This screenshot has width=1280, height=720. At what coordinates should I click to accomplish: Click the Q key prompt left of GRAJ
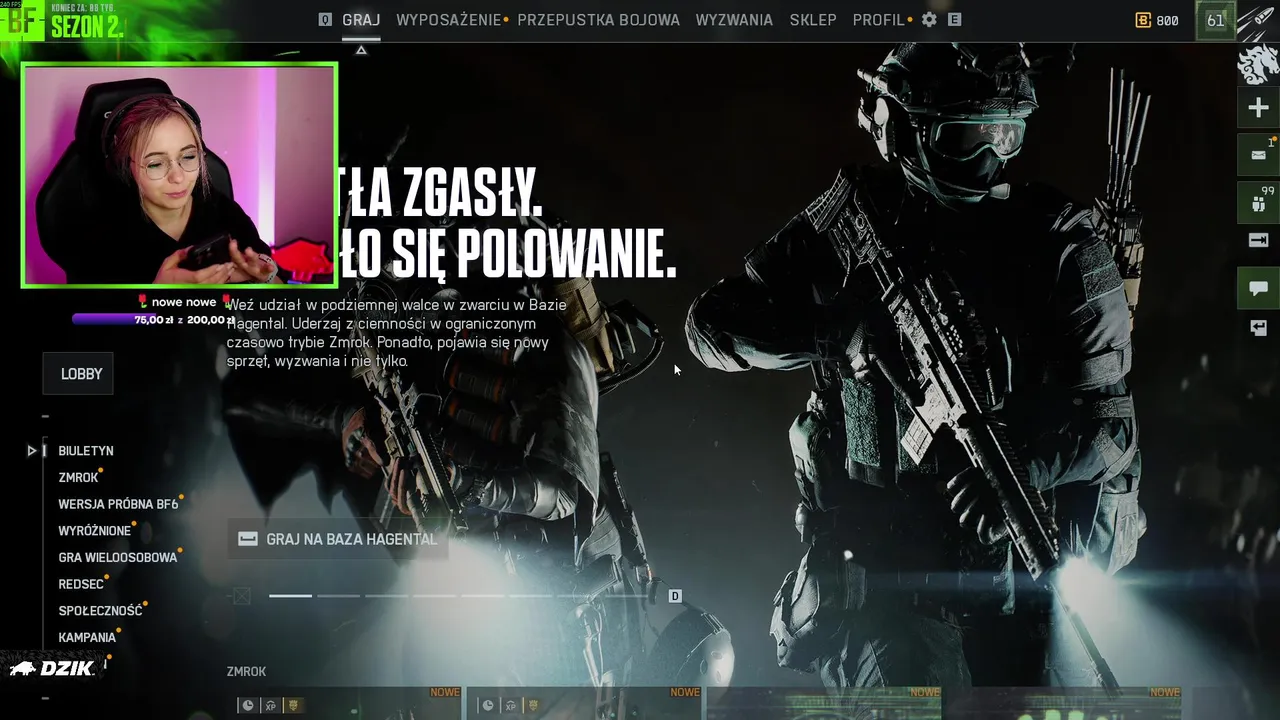click(x=325, y=20)
